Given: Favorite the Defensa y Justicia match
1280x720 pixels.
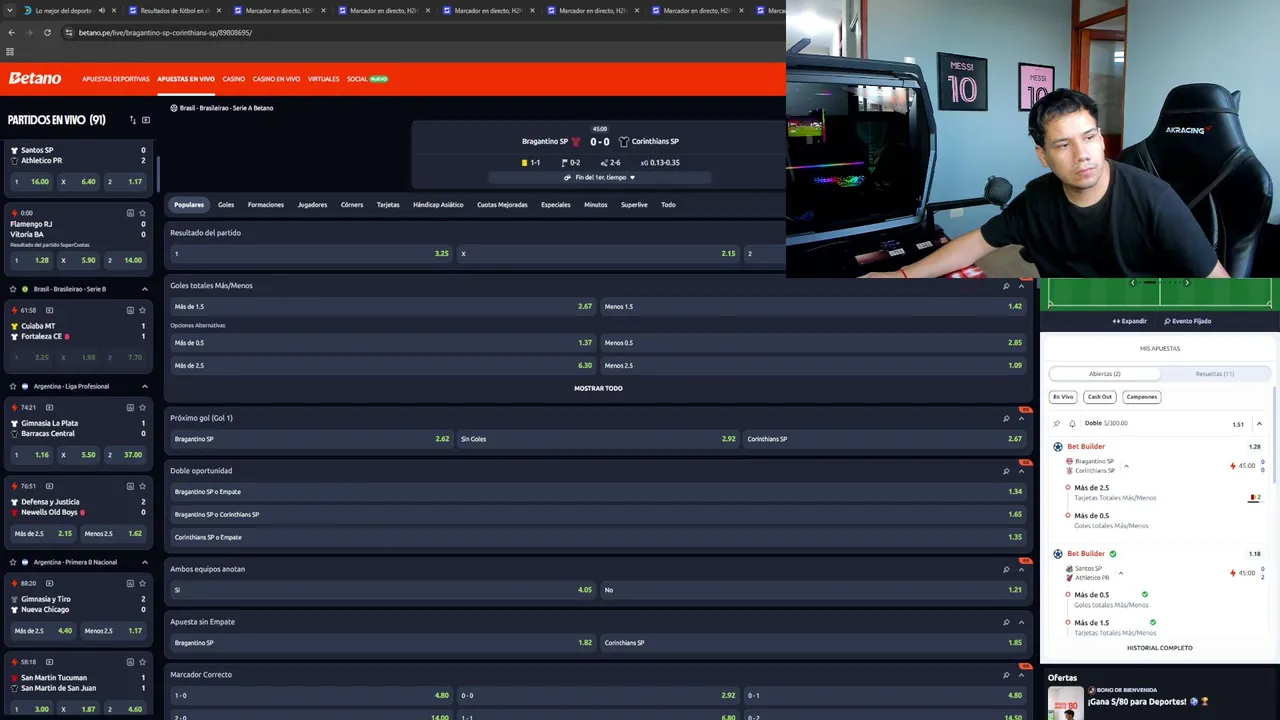Looking at the screenshot, I should [x=143, y=486].
